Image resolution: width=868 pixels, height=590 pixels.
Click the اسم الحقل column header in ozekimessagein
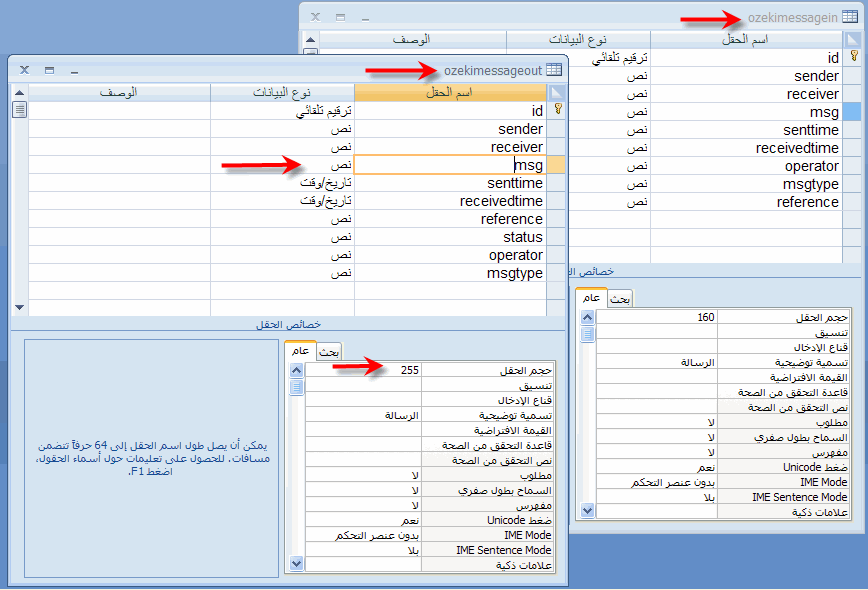click(746, 39)
